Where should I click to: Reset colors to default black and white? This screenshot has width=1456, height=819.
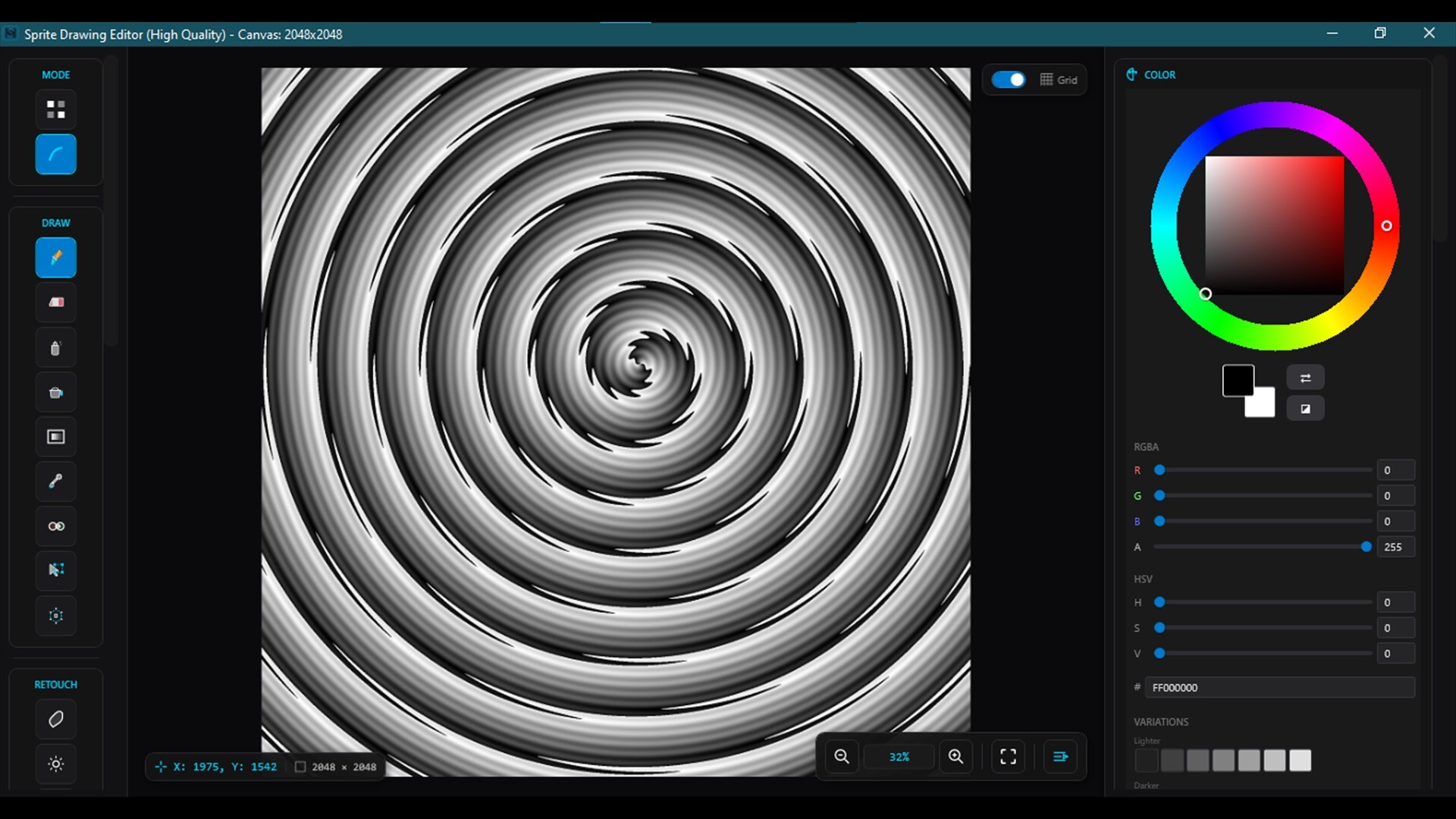[x=1305, y=409]
